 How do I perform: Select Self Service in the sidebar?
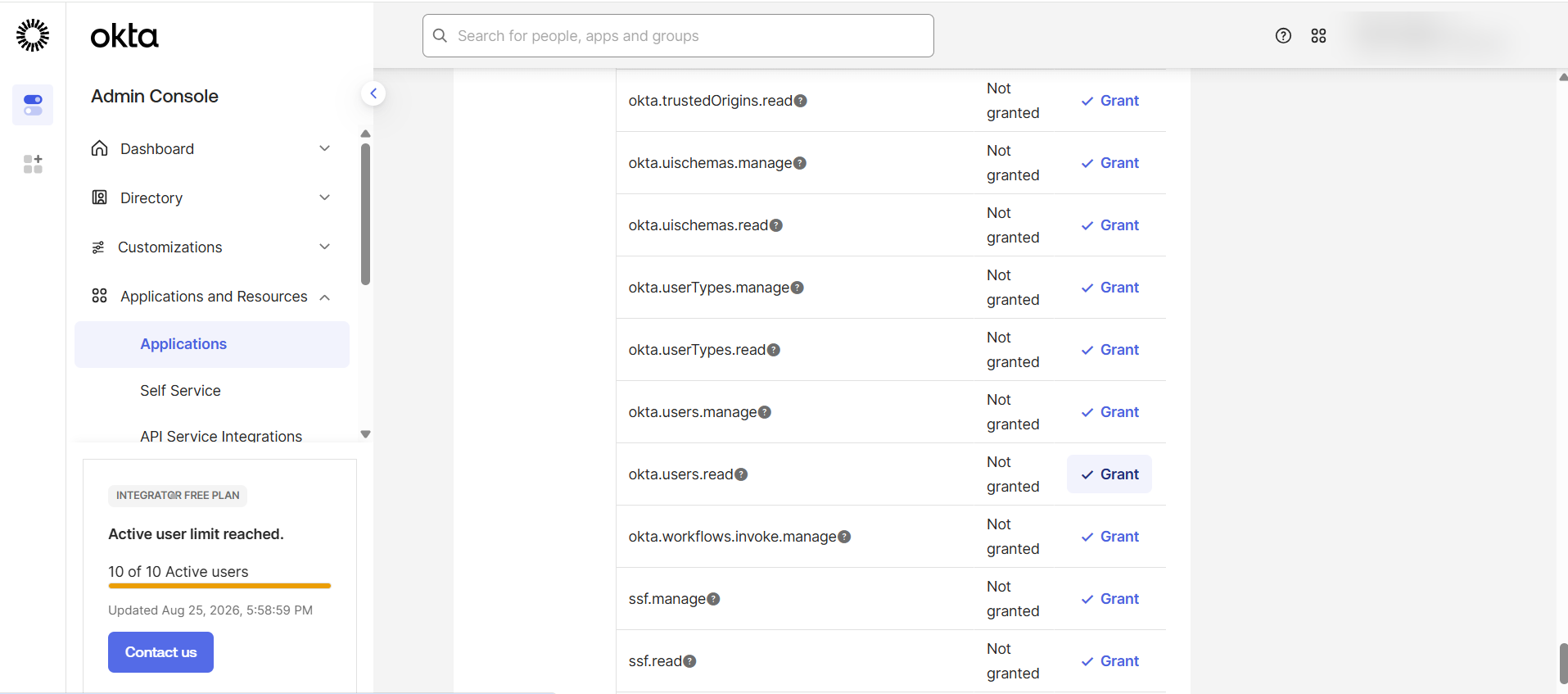tap(180, 391)
